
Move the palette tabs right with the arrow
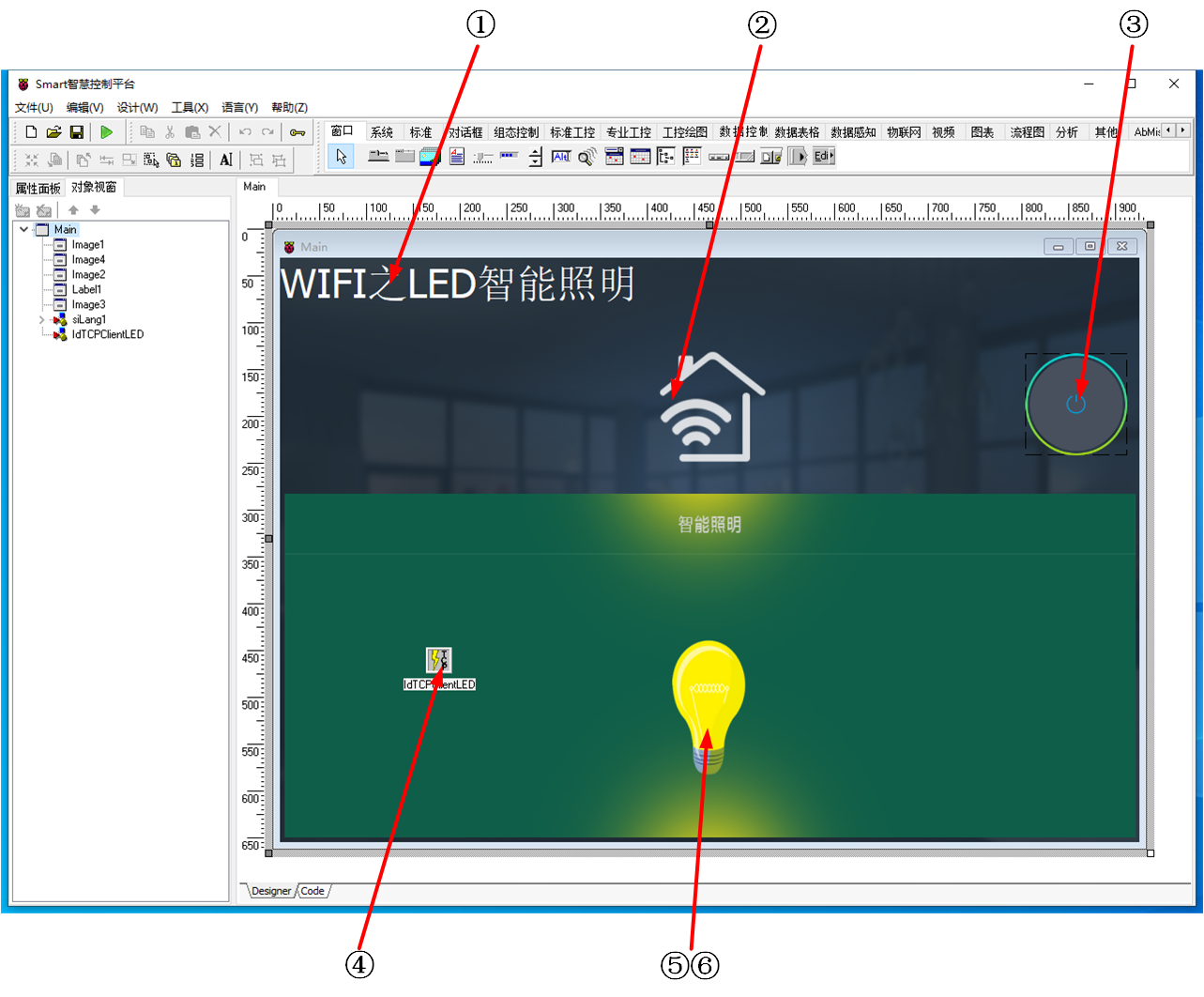(x=1182, y=130)
